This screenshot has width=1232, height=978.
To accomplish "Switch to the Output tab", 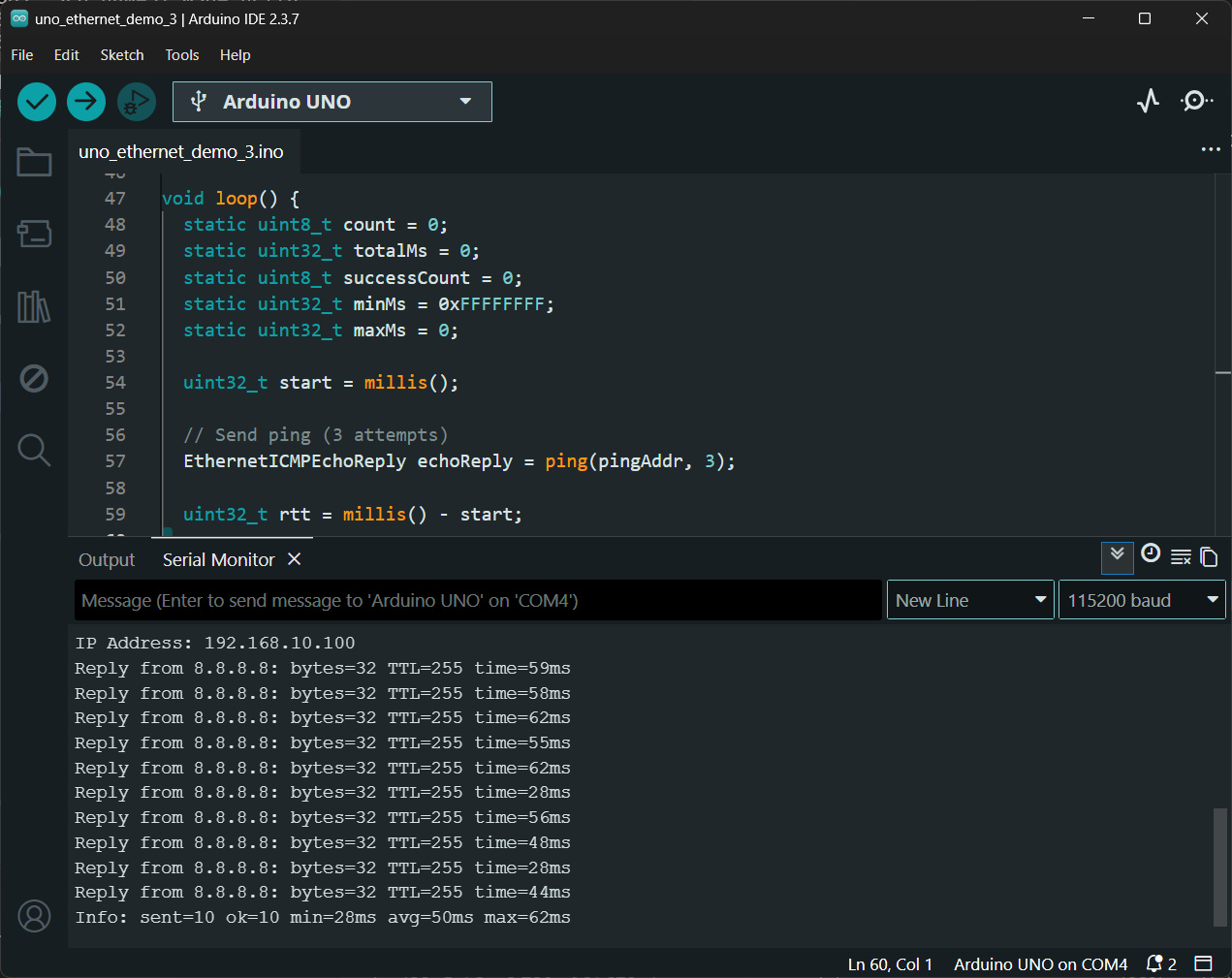I will [x=107, y=560].
